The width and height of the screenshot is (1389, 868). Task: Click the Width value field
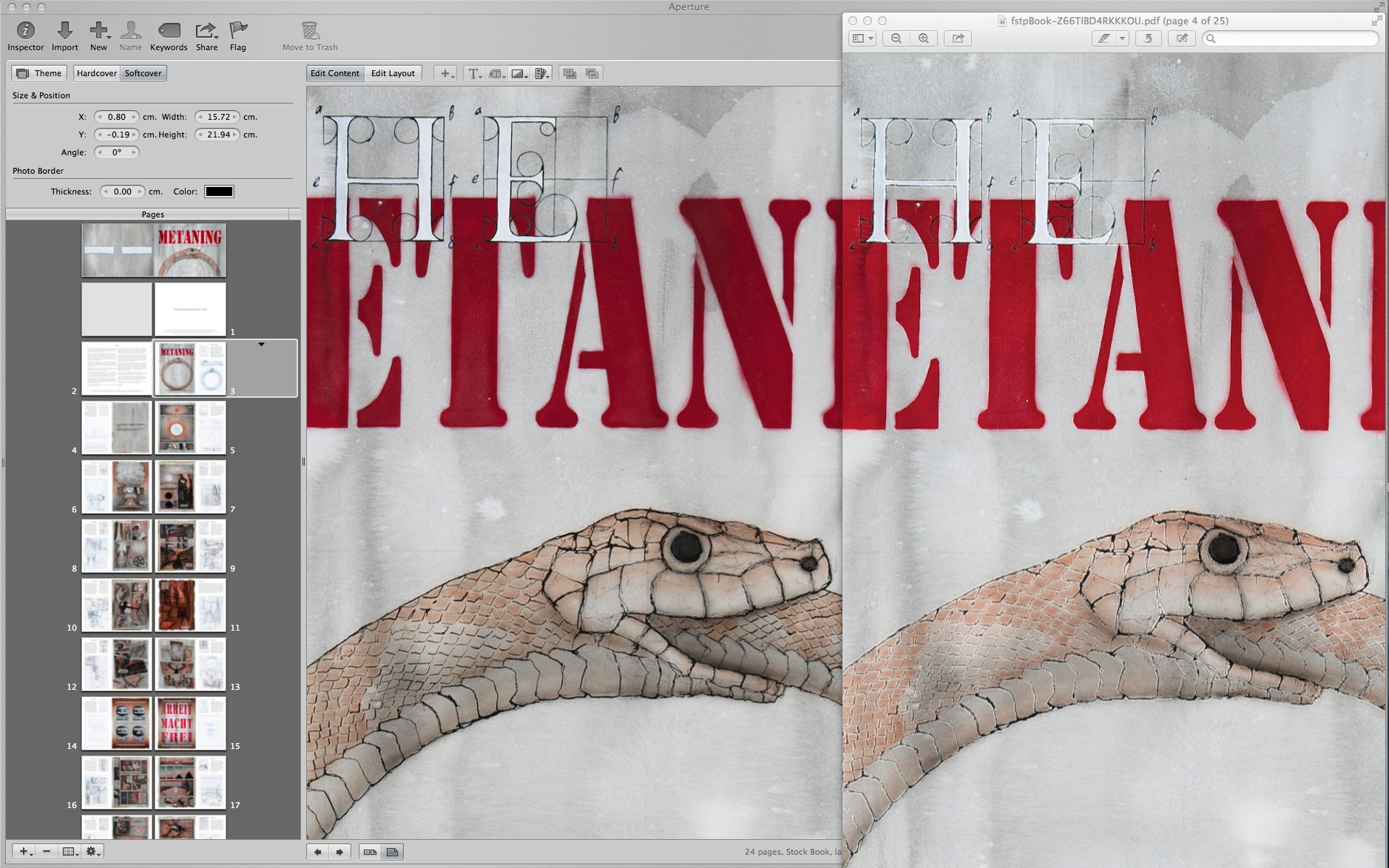pos(218,117)
